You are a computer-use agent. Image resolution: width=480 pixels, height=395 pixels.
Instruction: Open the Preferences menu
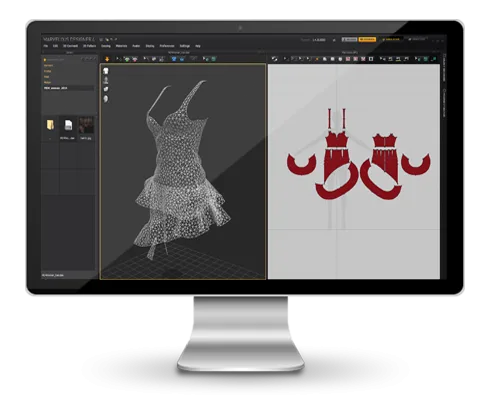(x=167, y=46)
